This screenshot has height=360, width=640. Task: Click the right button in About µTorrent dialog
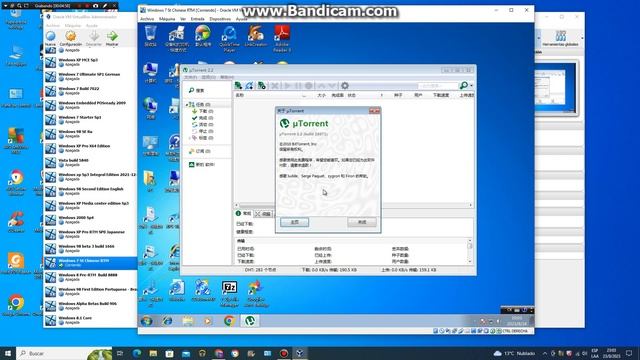click(362, 222)
